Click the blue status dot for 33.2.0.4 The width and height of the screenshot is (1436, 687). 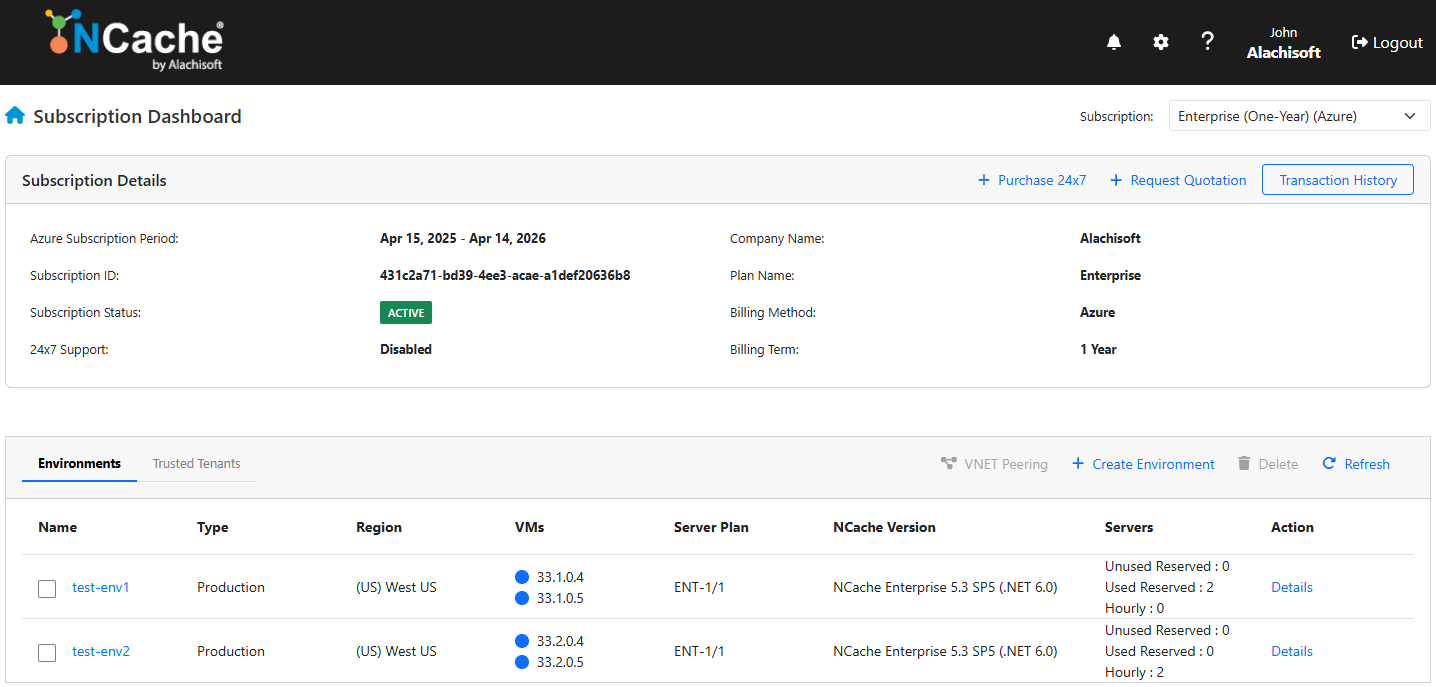click(522, 641)
